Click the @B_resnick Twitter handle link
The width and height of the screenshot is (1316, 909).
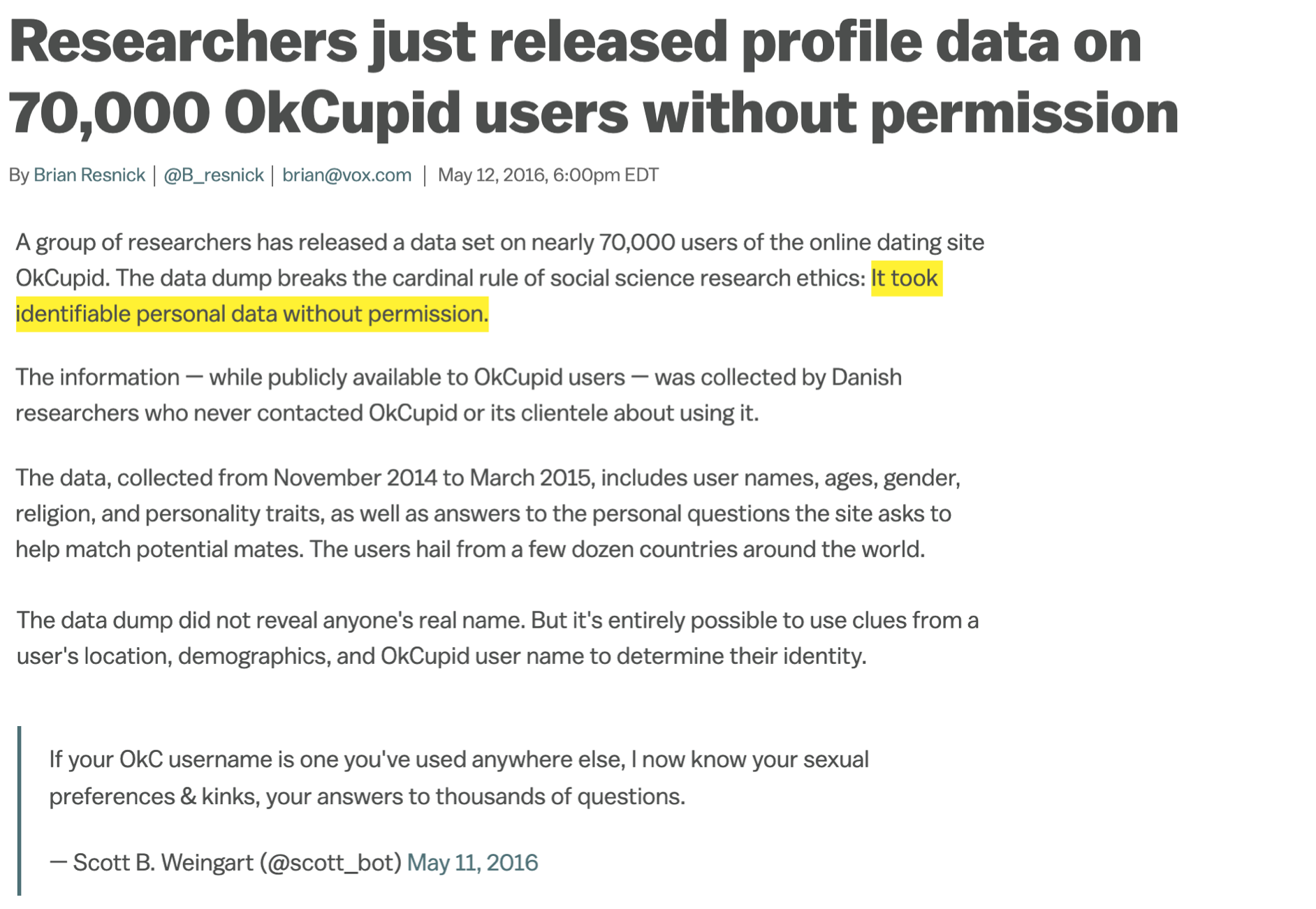213,175
